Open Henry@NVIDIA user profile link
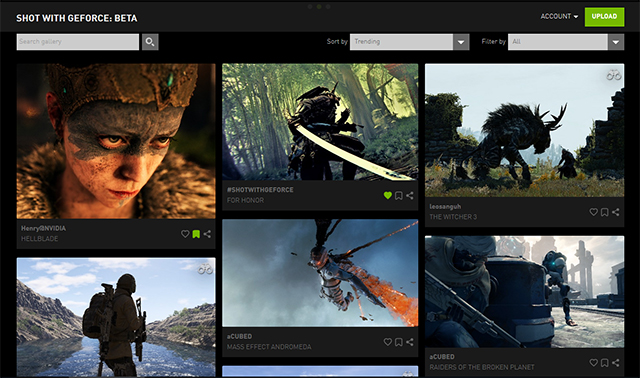The image size is (640, 378). (x=43, y=228)
